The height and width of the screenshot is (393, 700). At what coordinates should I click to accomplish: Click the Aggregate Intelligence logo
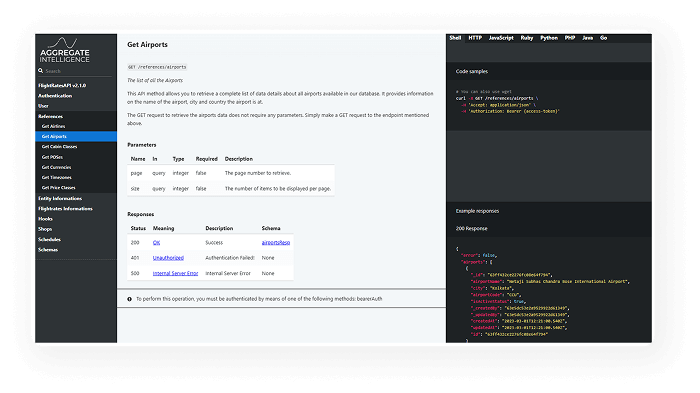tap(65, 50)
